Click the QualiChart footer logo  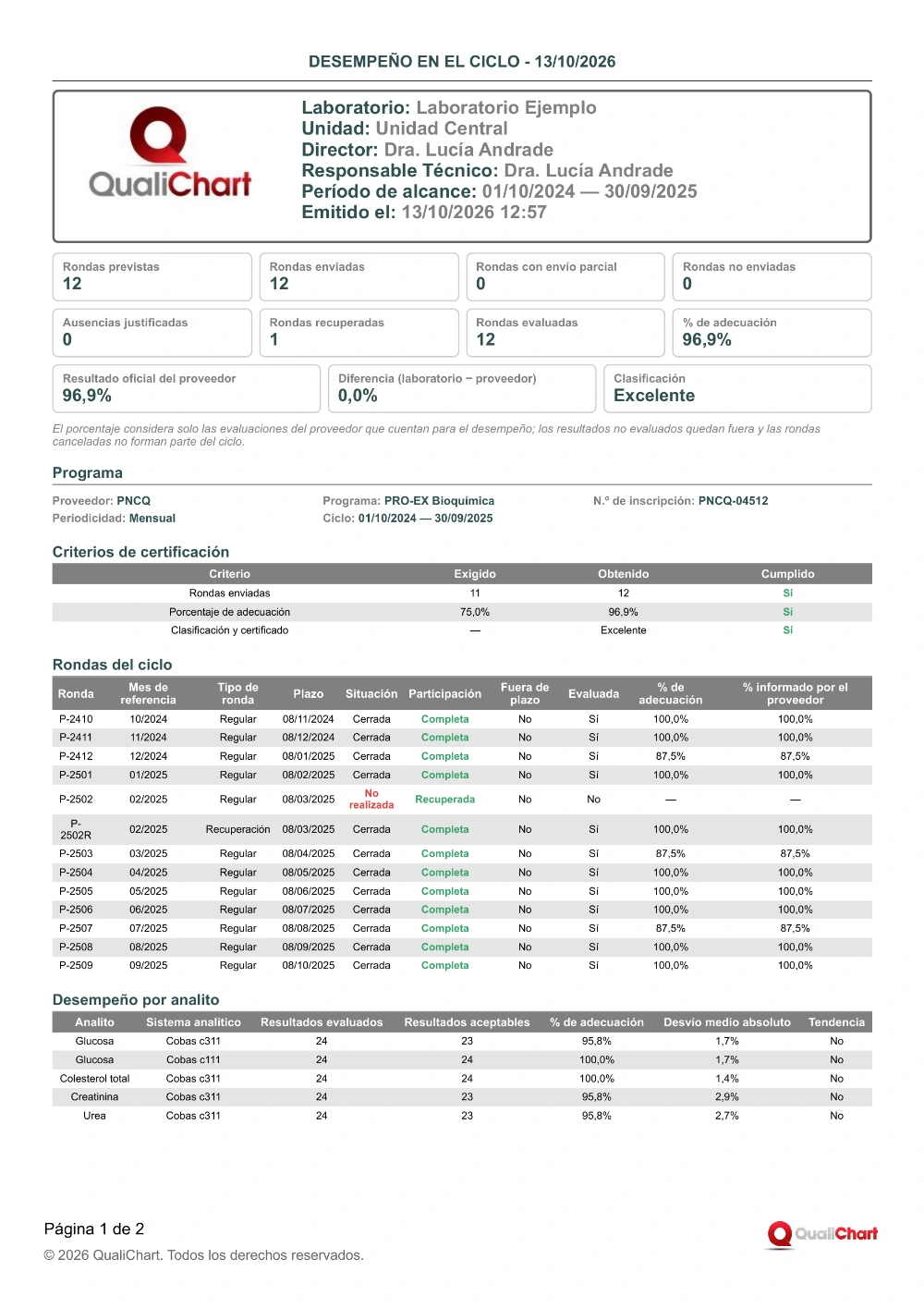coord(822,1234)
